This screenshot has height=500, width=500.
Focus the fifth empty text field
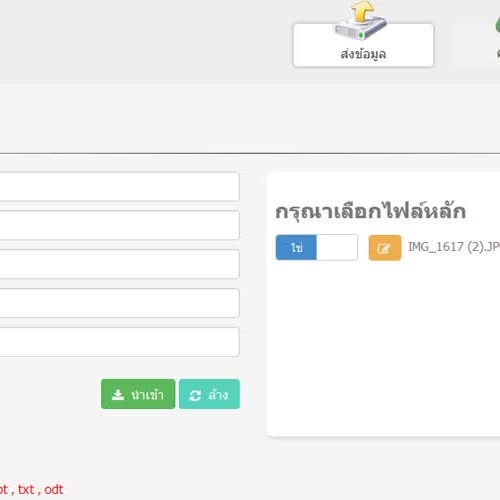(x=119, y=342)
